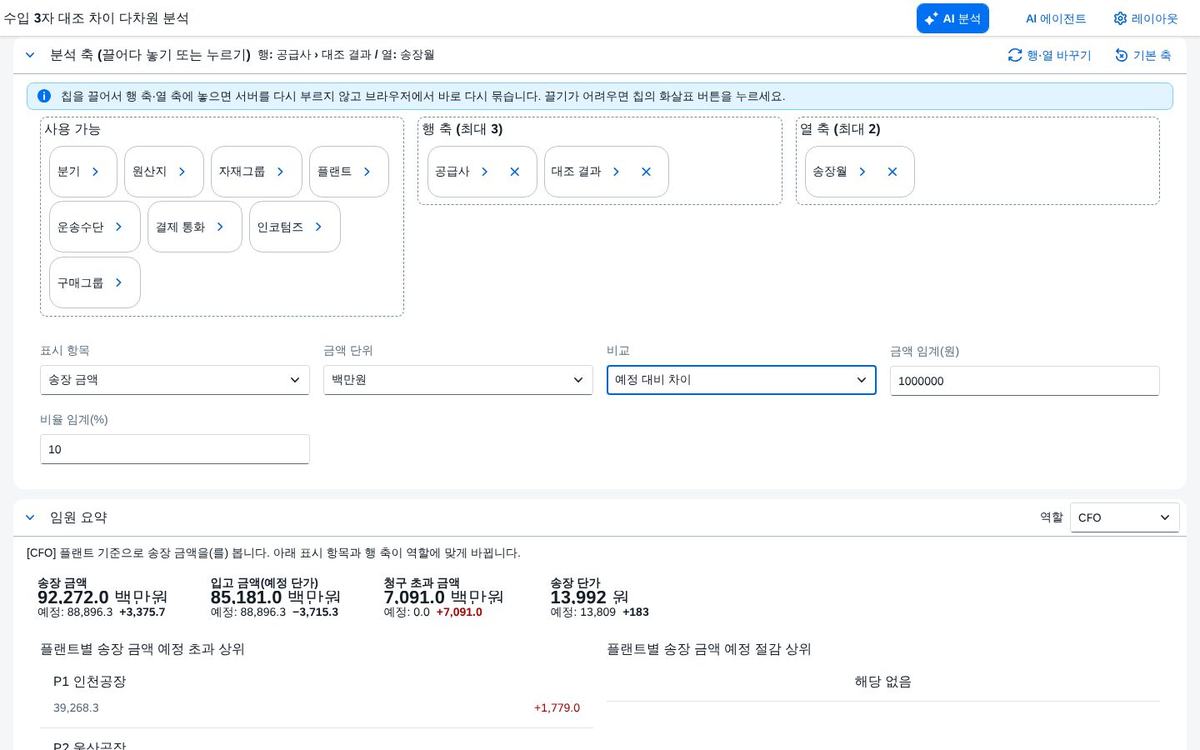Click arrow on 운송수단 chip
Viewport: 1200px width, 750px height.
(x=118, y=227)
